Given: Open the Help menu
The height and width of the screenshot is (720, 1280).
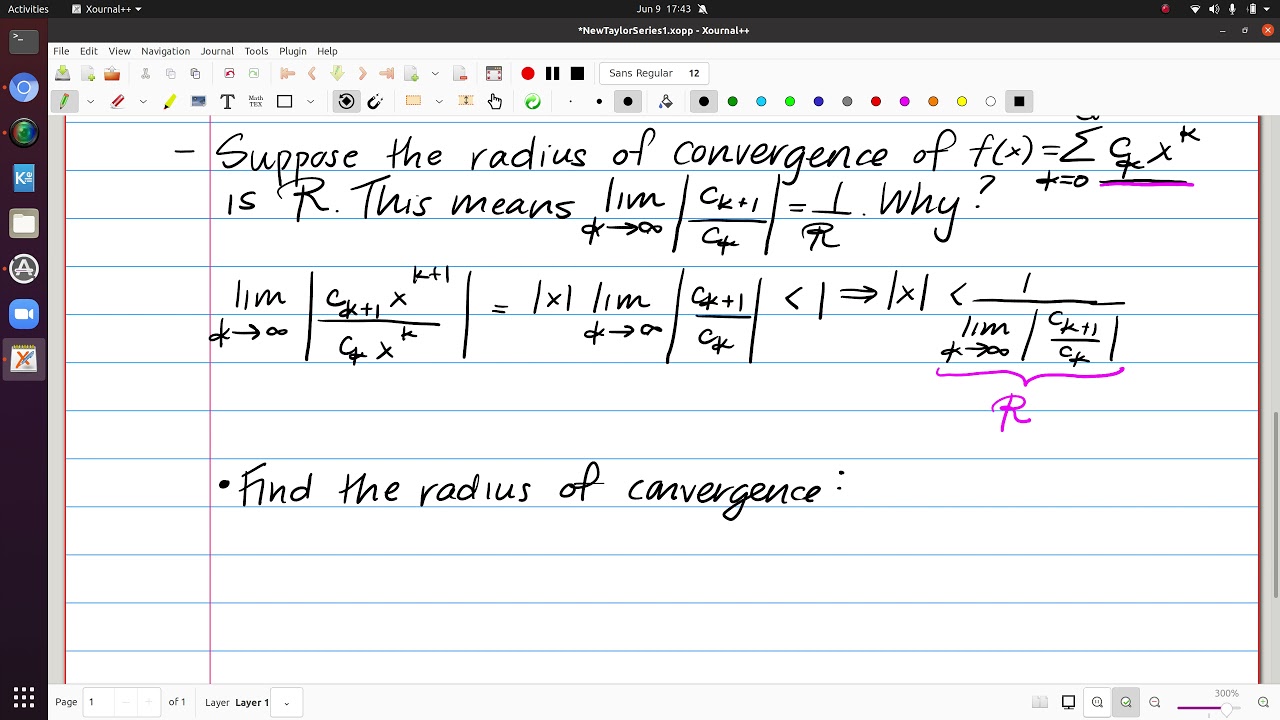Looking at the screenshot, I should [327, 51].
